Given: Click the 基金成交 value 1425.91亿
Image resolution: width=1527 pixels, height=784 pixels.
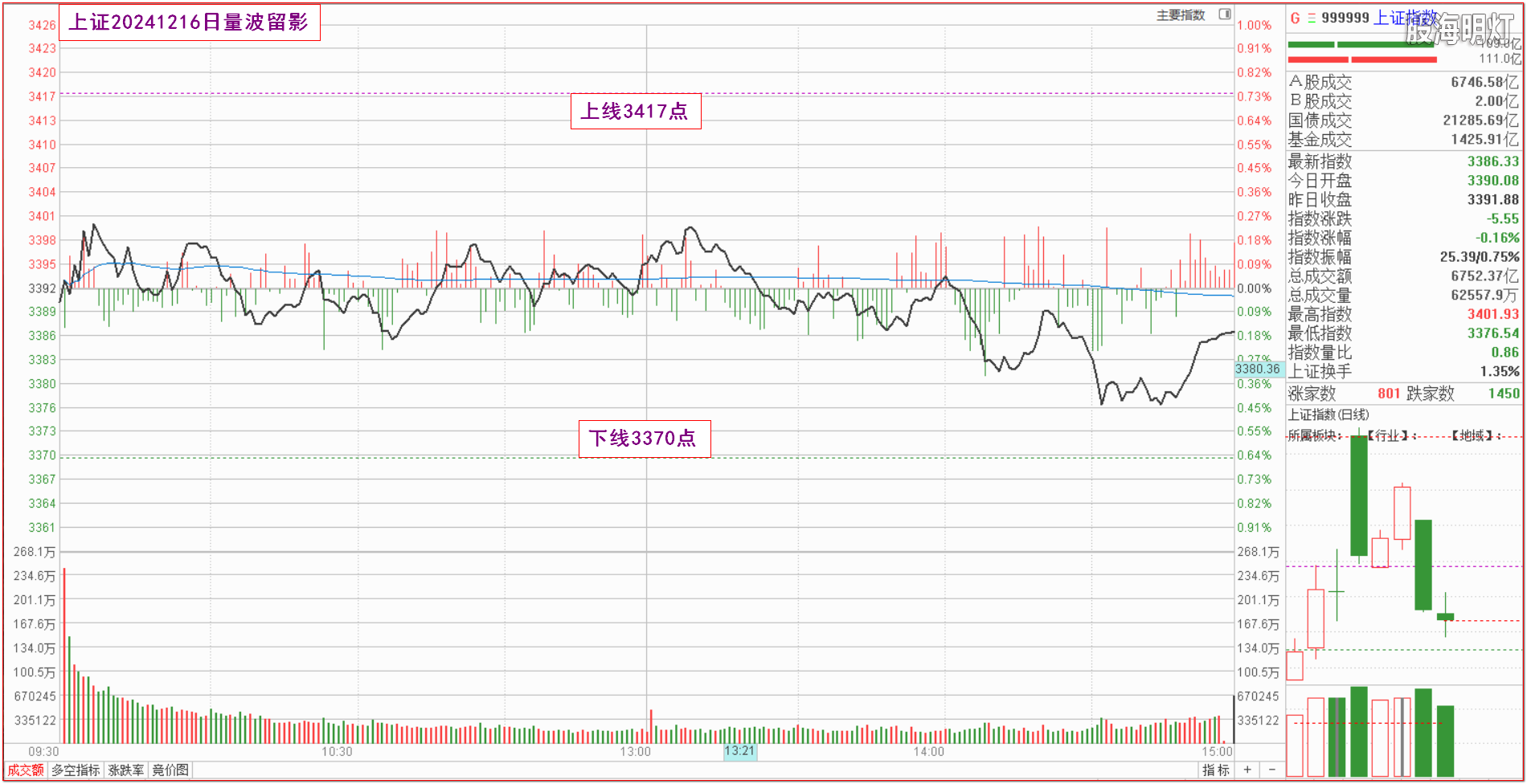Looking at the screenshot, I should pyautogui.click(x=1485, y=140).
